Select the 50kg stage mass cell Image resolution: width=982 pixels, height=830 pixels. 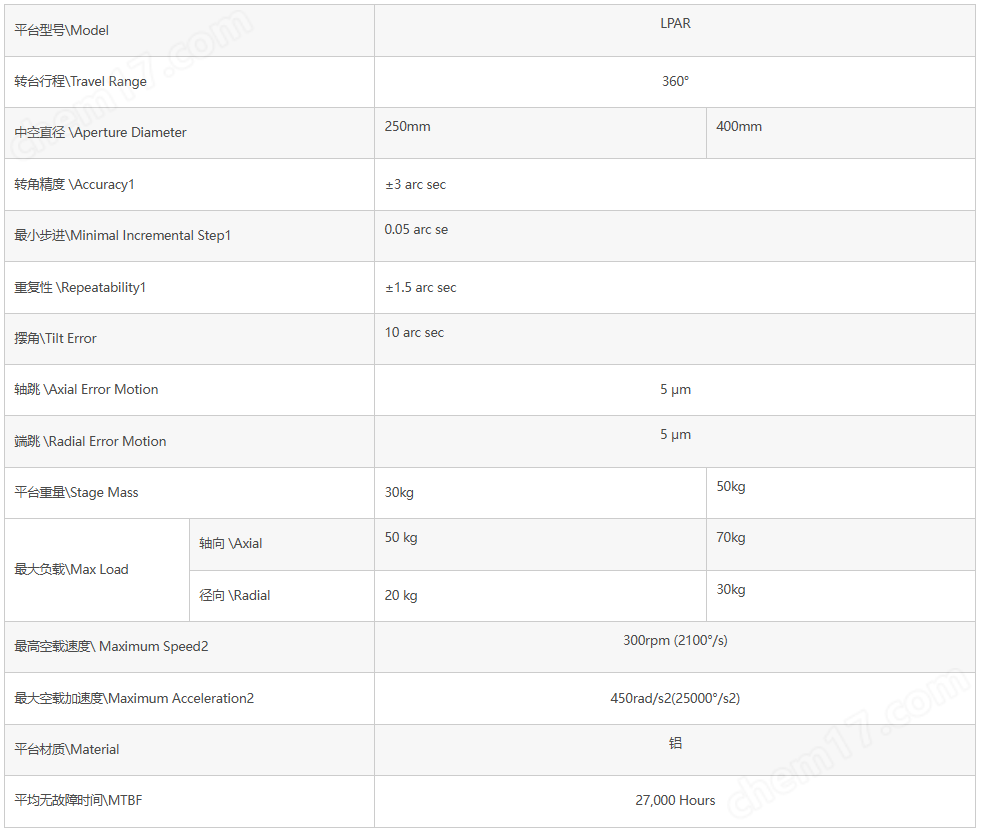[x=840, y=492]
